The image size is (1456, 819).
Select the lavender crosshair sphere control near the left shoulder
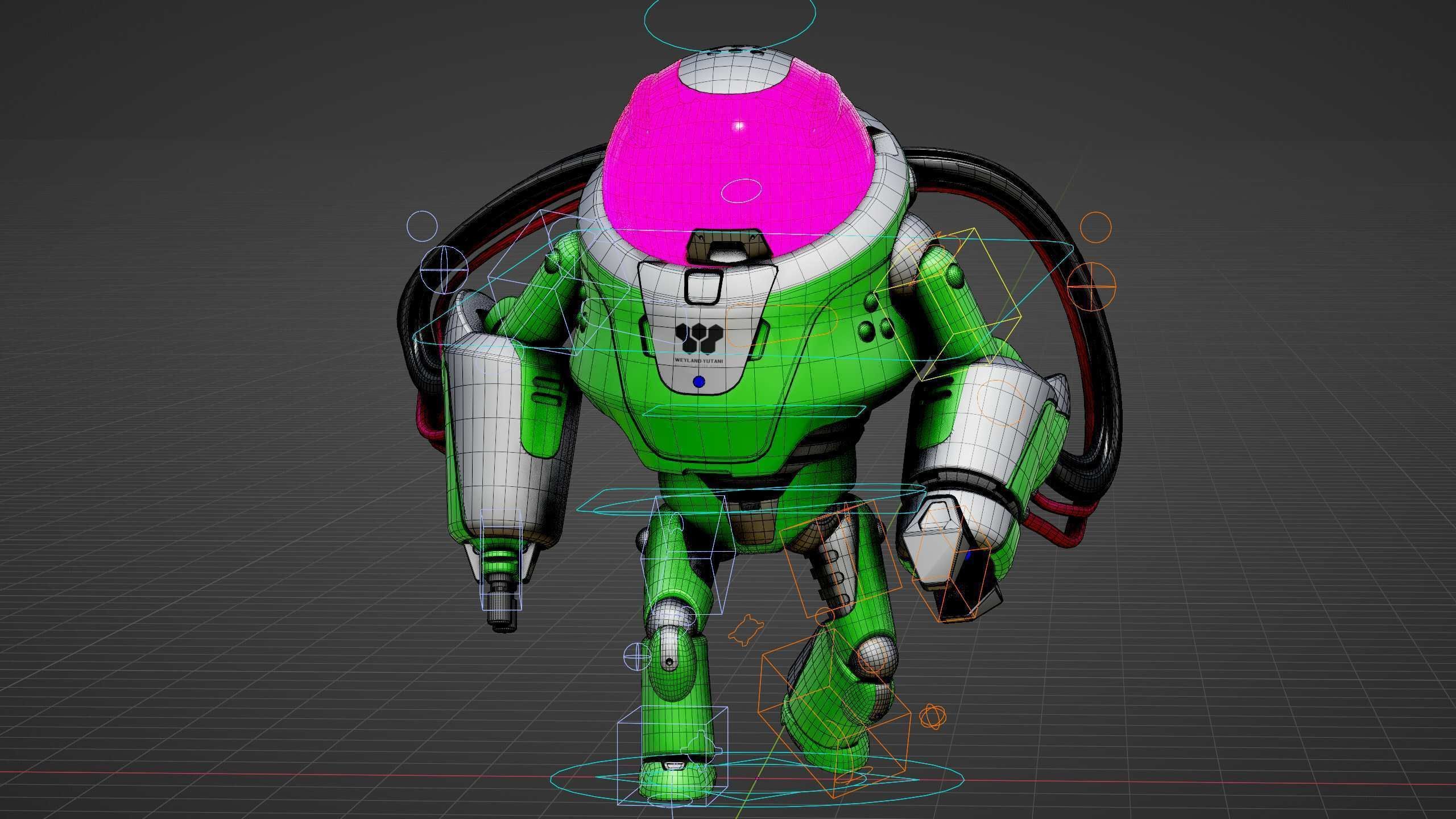click(444, 270)
